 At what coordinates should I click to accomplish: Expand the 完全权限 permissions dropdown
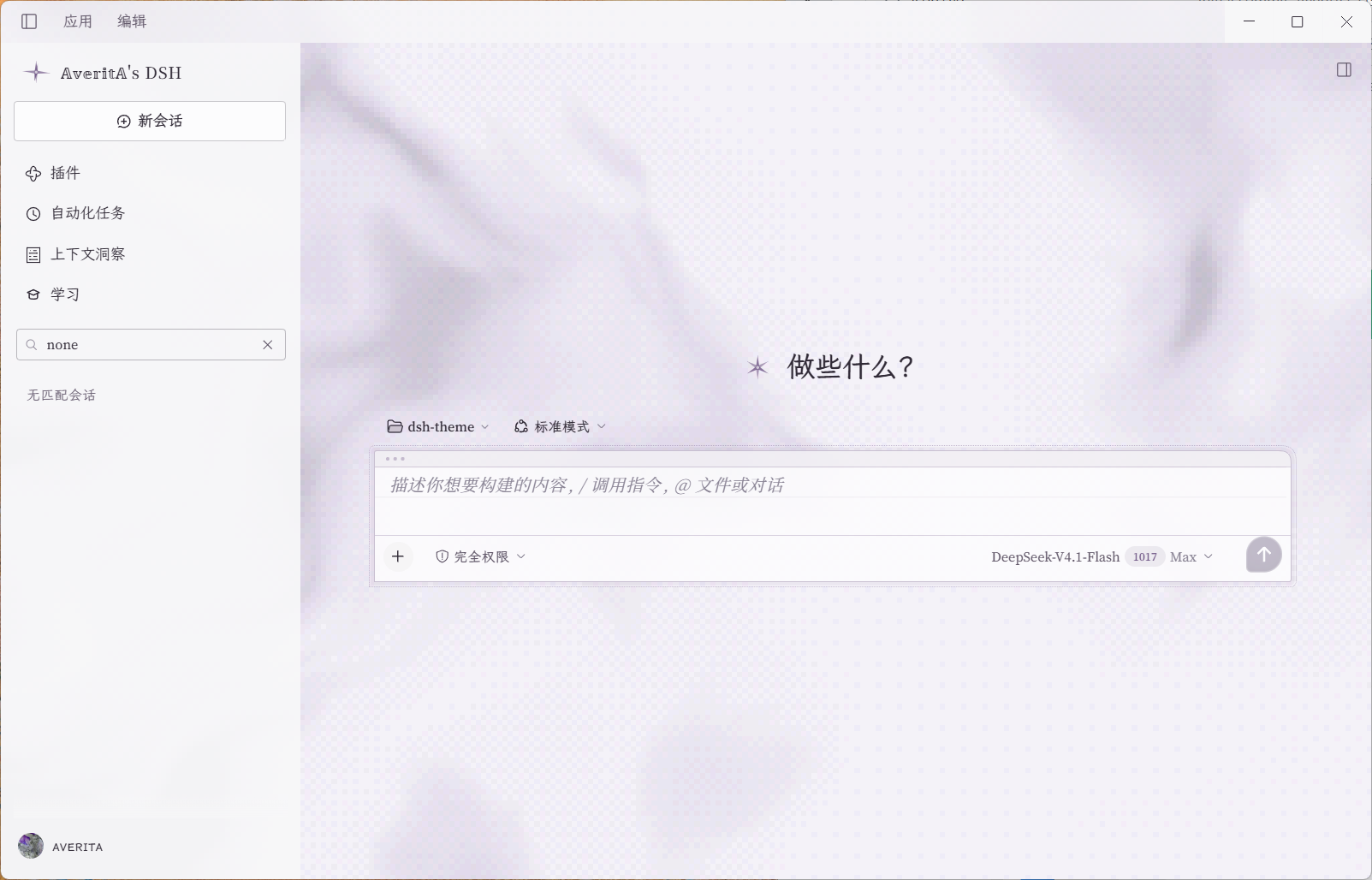coord(481,556)
